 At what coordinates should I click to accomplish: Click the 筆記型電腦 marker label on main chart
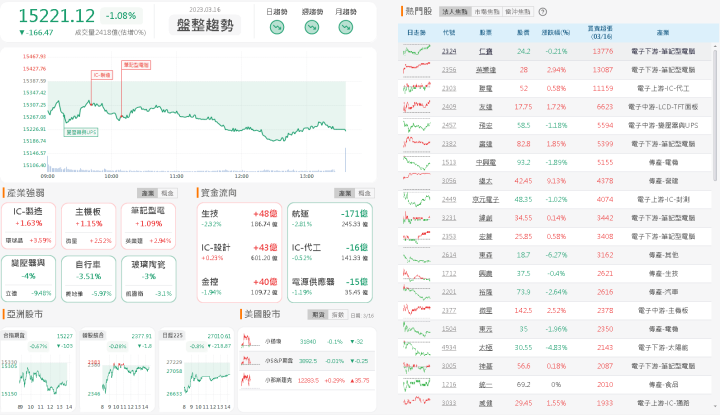136,65
